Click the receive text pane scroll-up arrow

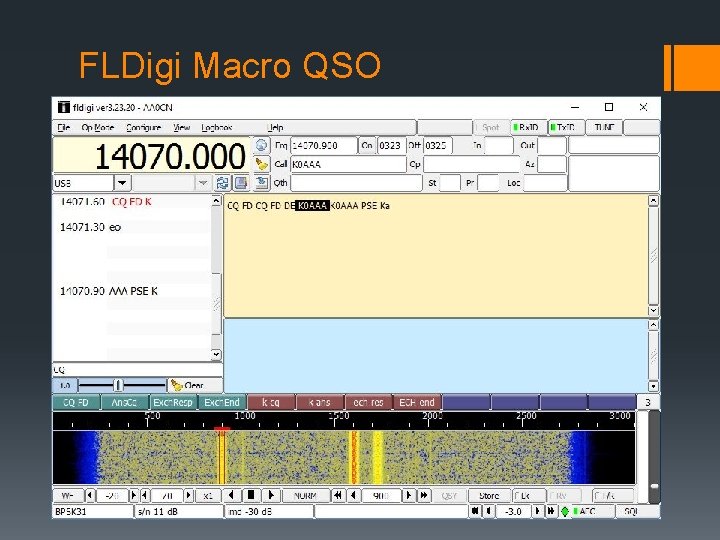(653, 201)
